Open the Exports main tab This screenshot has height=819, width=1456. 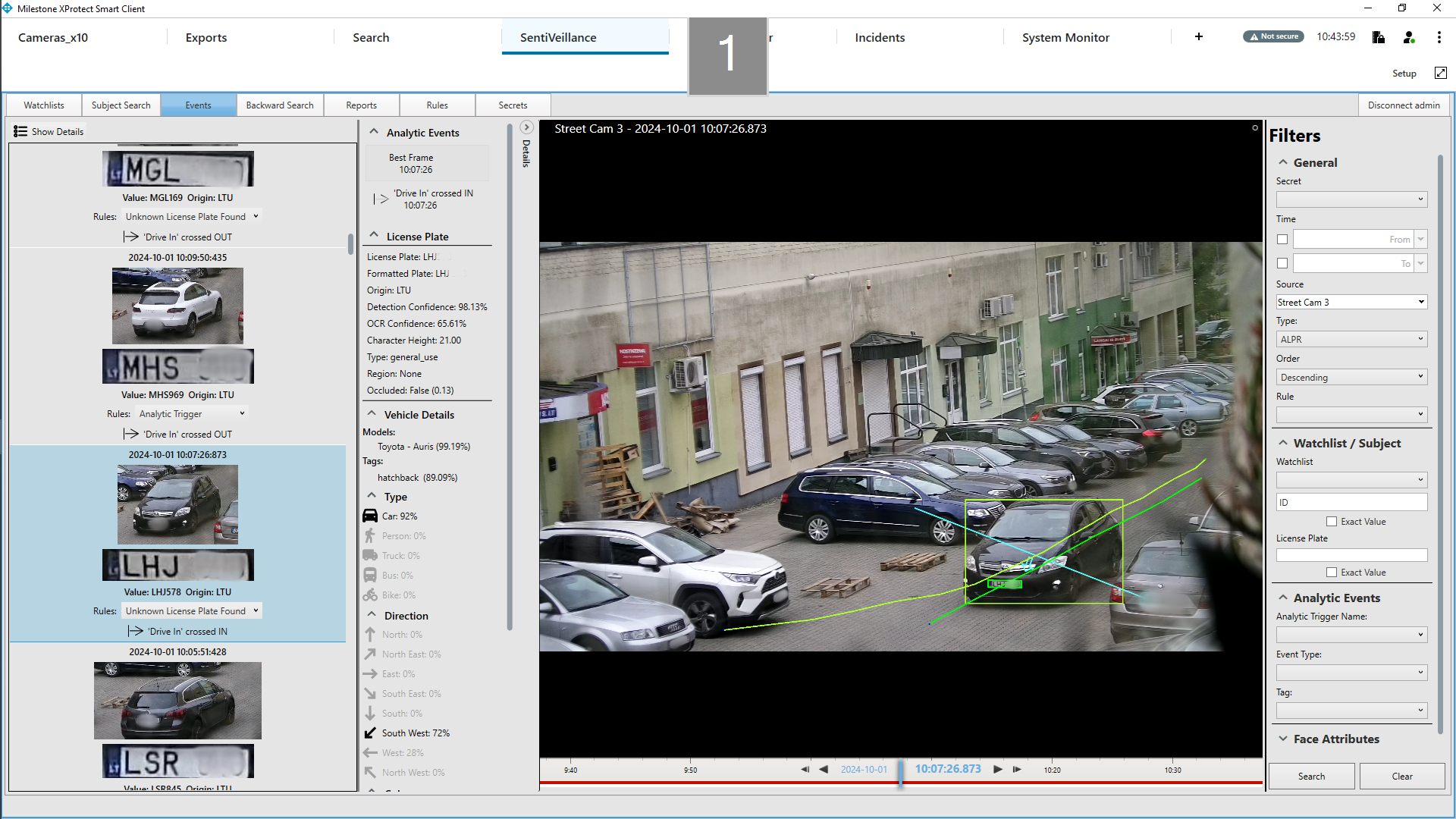(206, 37)
